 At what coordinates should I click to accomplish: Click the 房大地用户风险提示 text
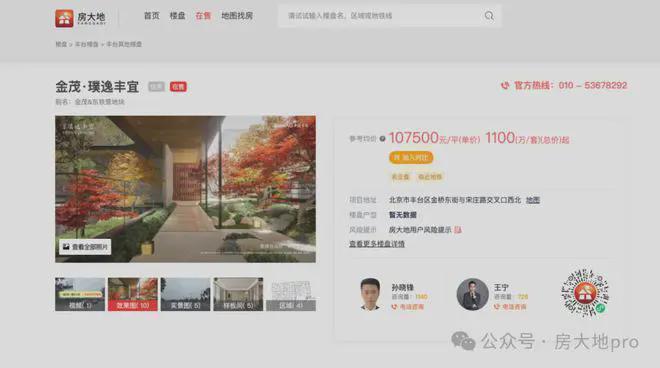coord(420,230)
